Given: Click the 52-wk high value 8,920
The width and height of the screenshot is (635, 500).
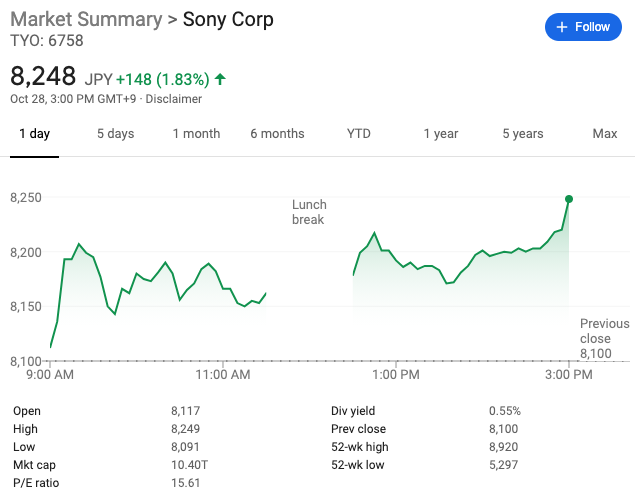Looking at the screenshot, I should [x=503, y=447].
